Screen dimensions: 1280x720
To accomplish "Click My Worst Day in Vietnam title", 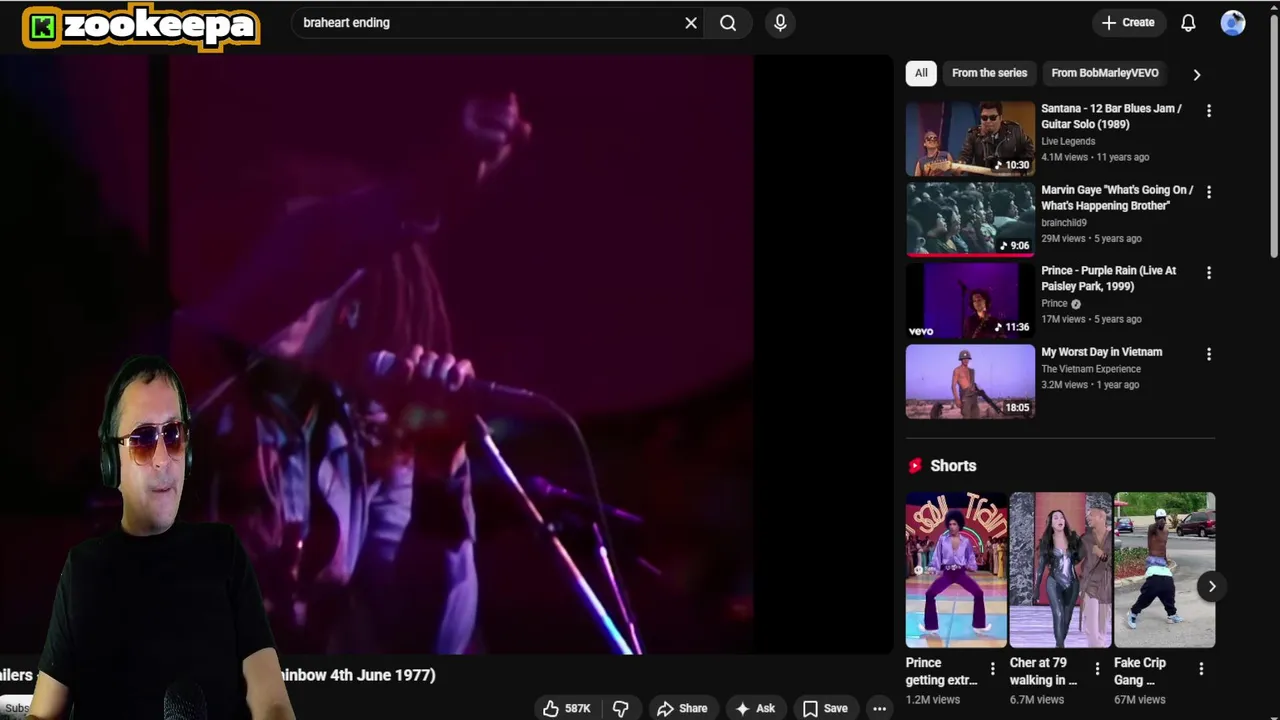I will pyautogui.click(x=1101, y=352).
